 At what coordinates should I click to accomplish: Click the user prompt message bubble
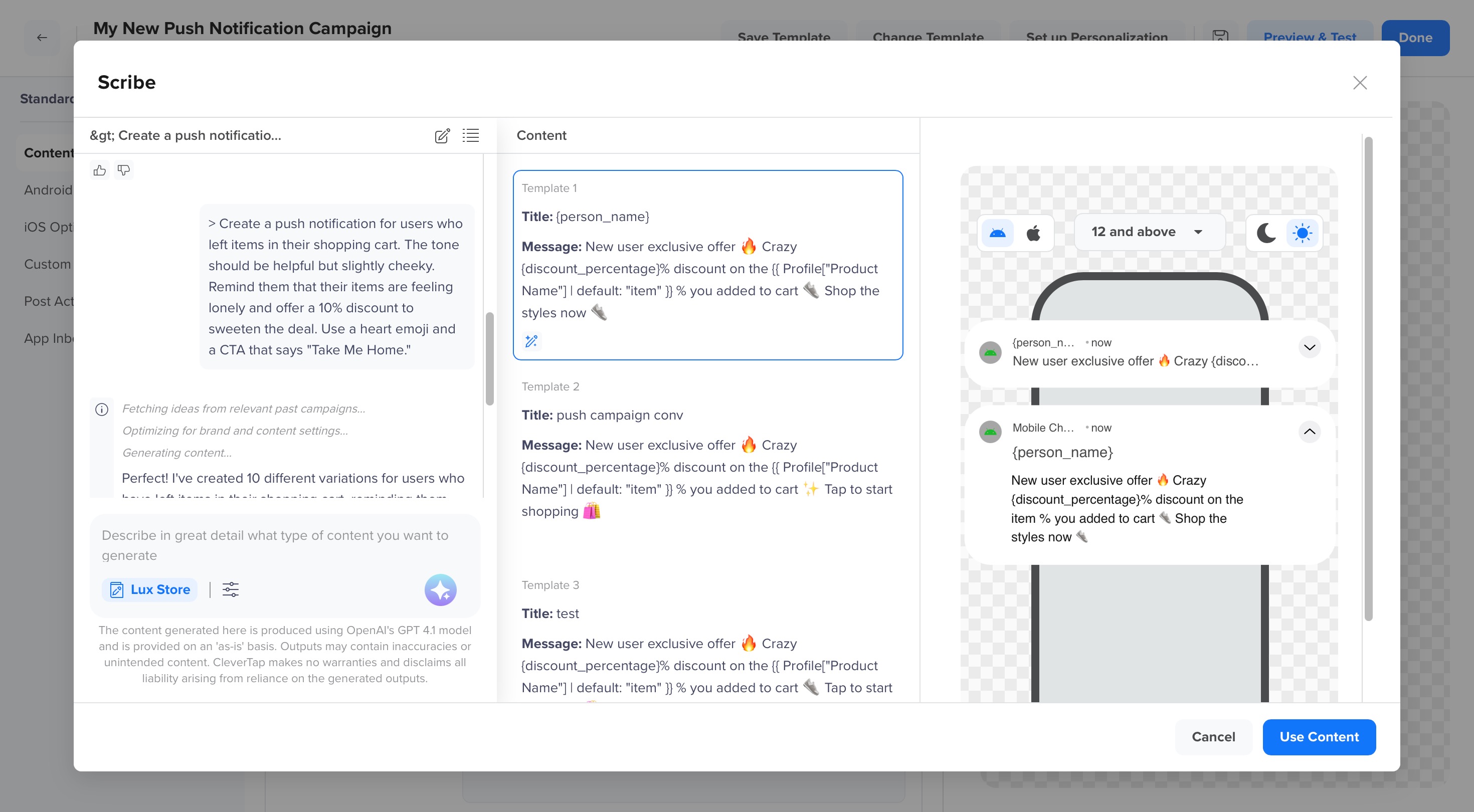point(336,287)
